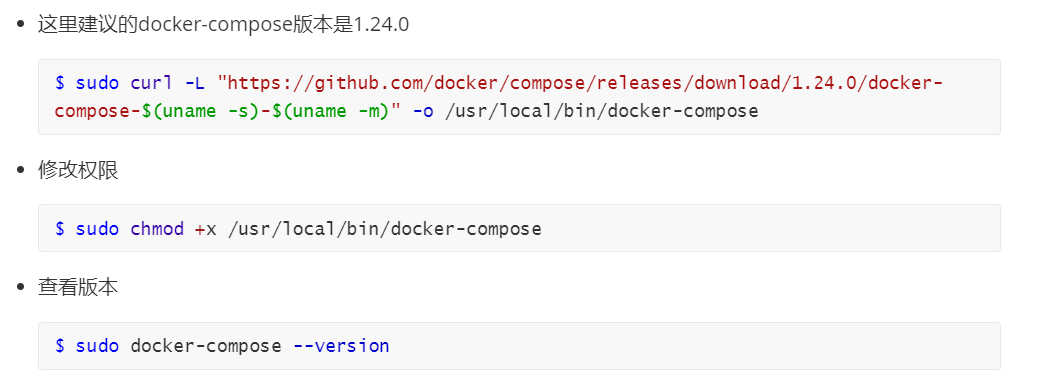This screenshot has width=1038, height=384.
Task: Click 'sudo' in the version command block
Action: [x=97, y=346]
